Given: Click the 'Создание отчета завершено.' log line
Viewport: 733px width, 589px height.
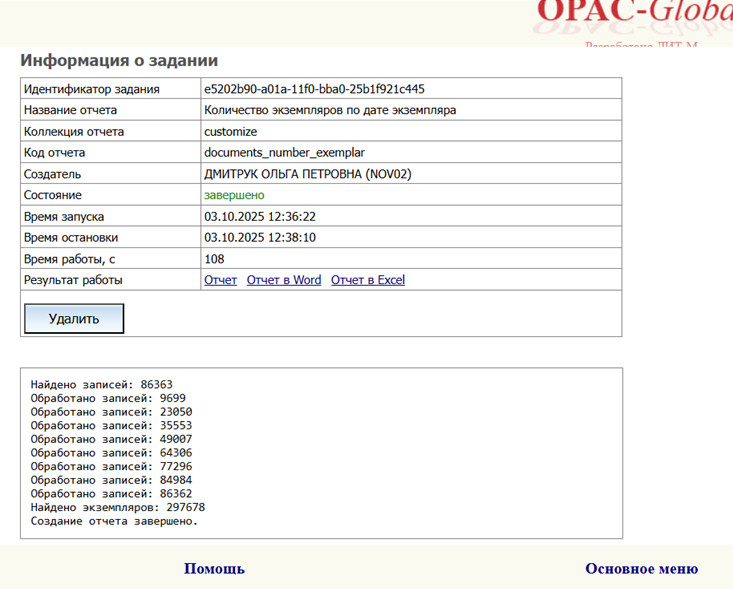Looking at the screenshot, I should pyautogui.click(x=114, y=521).
